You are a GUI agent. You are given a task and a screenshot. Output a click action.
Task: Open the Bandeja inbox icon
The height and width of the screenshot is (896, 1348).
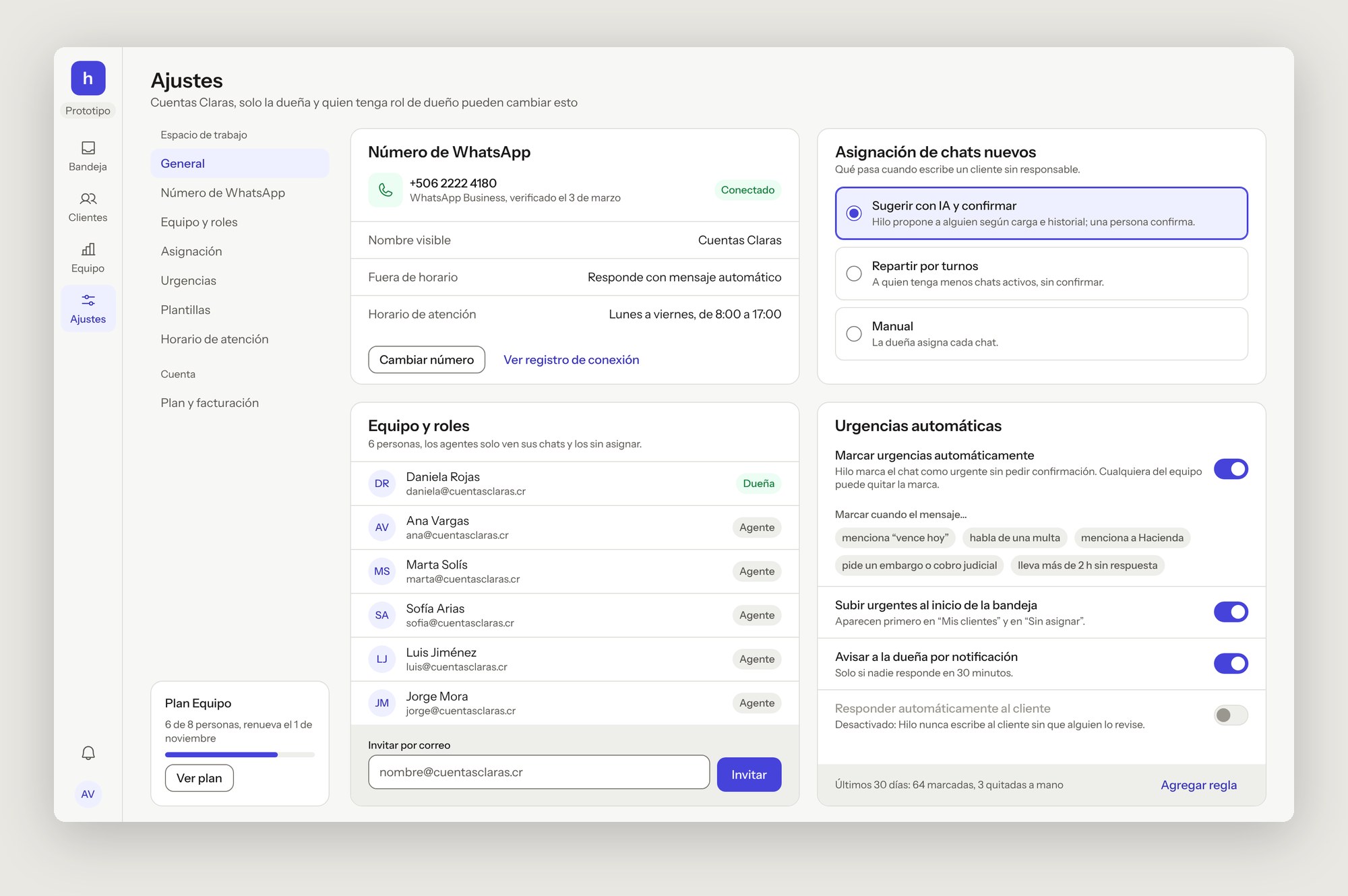pos(88,148)
